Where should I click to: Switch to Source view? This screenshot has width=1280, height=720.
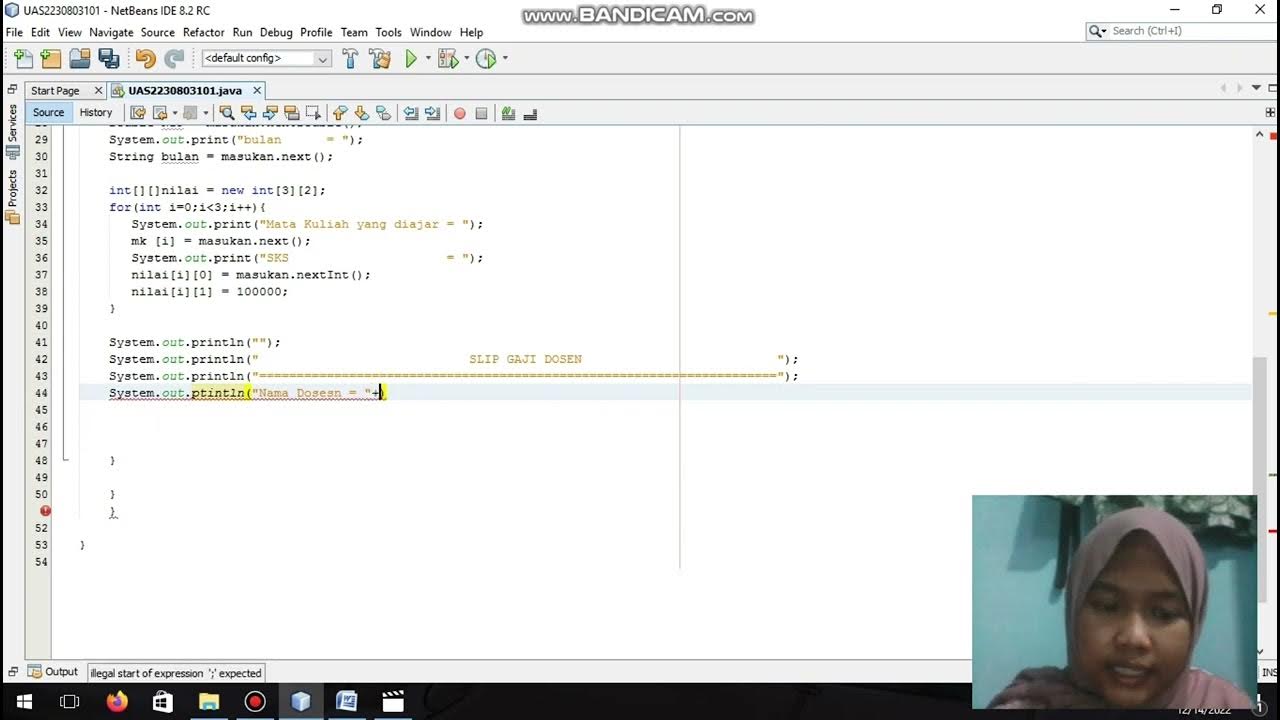(x=48, y=113)
